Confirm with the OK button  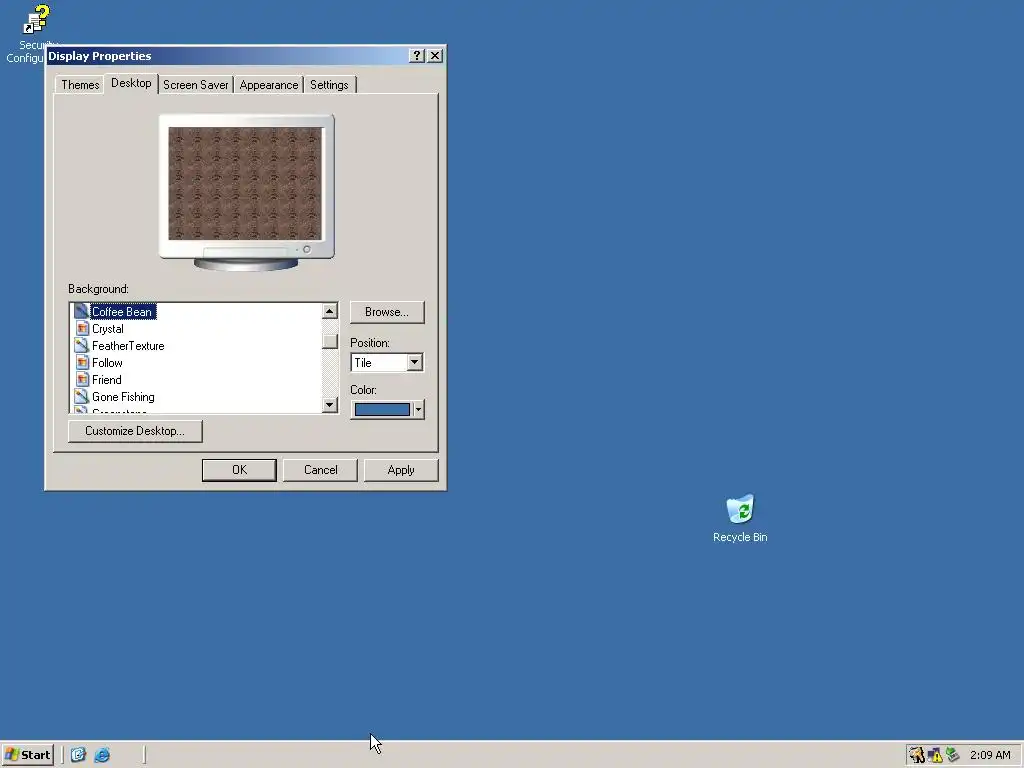click(239, 470)
